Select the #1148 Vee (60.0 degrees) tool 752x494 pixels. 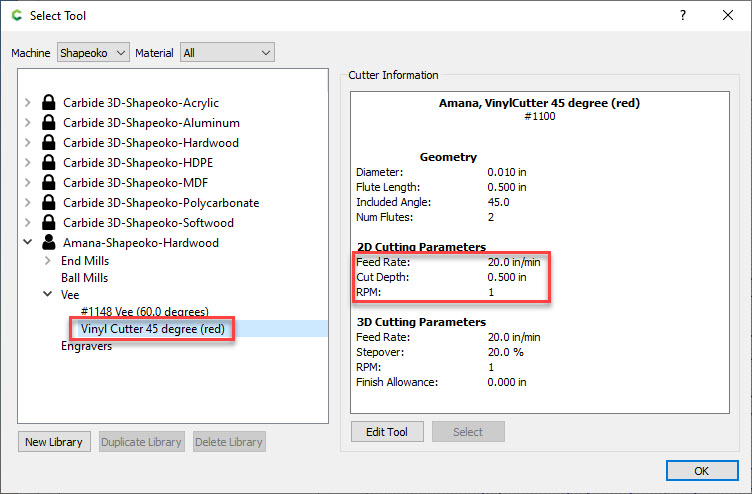(145, 311)
